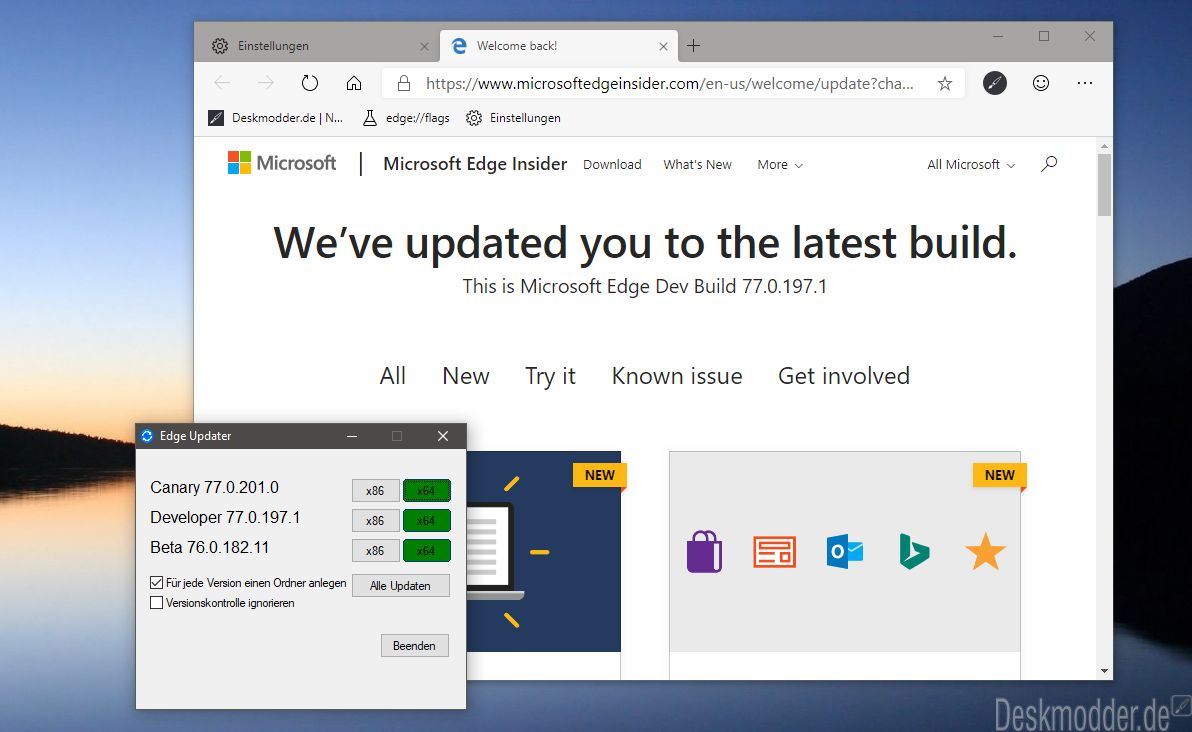Screen dimensions: 1192x732
Task: Expand the More dropdown
Action: (x=780, y=164)
